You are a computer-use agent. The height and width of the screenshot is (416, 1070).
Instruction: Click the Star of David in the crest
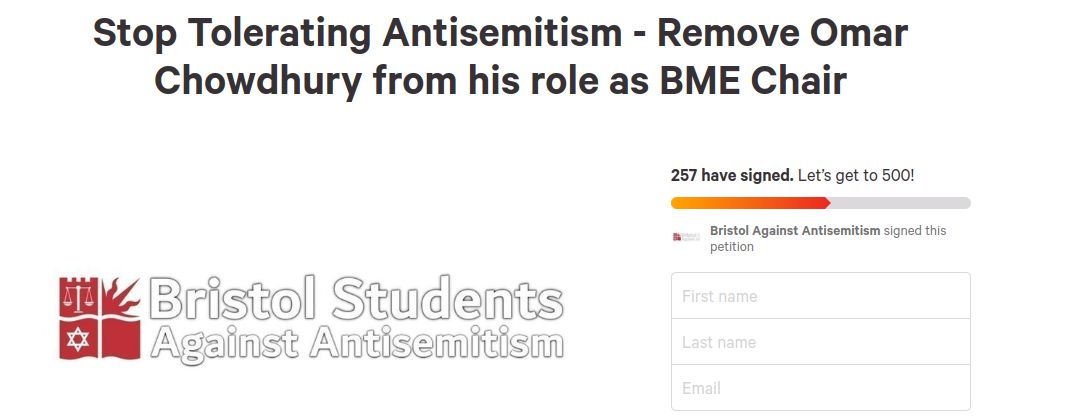[78, 338]
